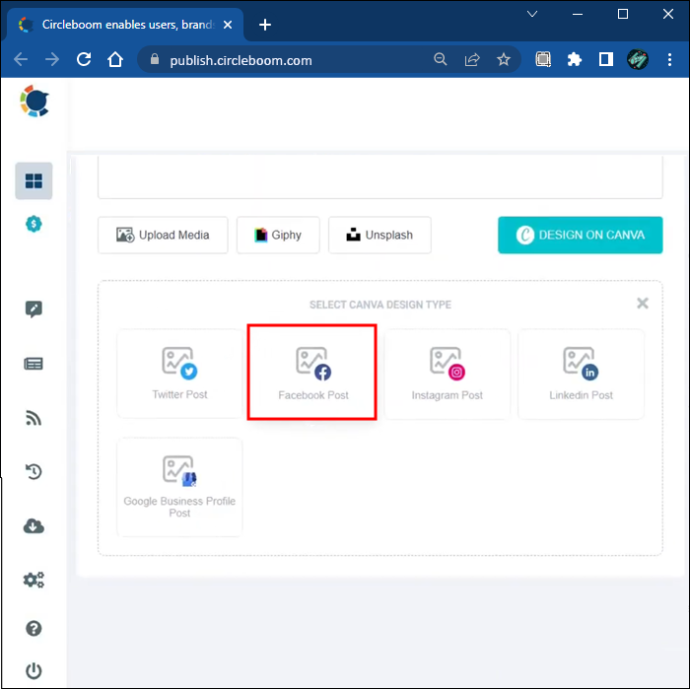
Task: Select the Google Business Profile Post type
Action: tap(180, 487)
